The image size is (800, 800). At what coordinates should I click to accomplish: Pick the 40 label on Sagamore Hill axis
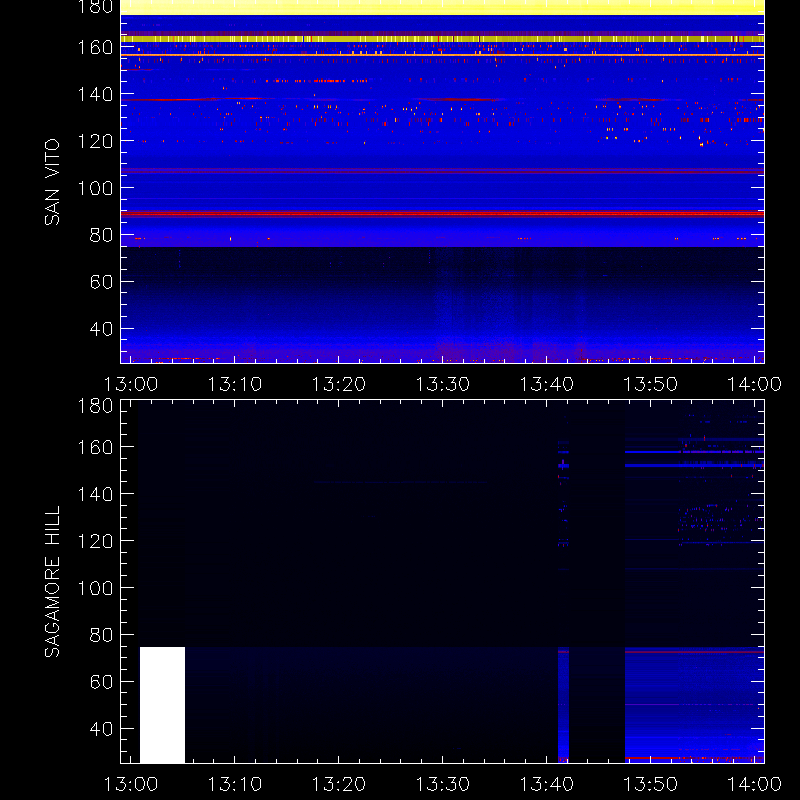[101, 729]
